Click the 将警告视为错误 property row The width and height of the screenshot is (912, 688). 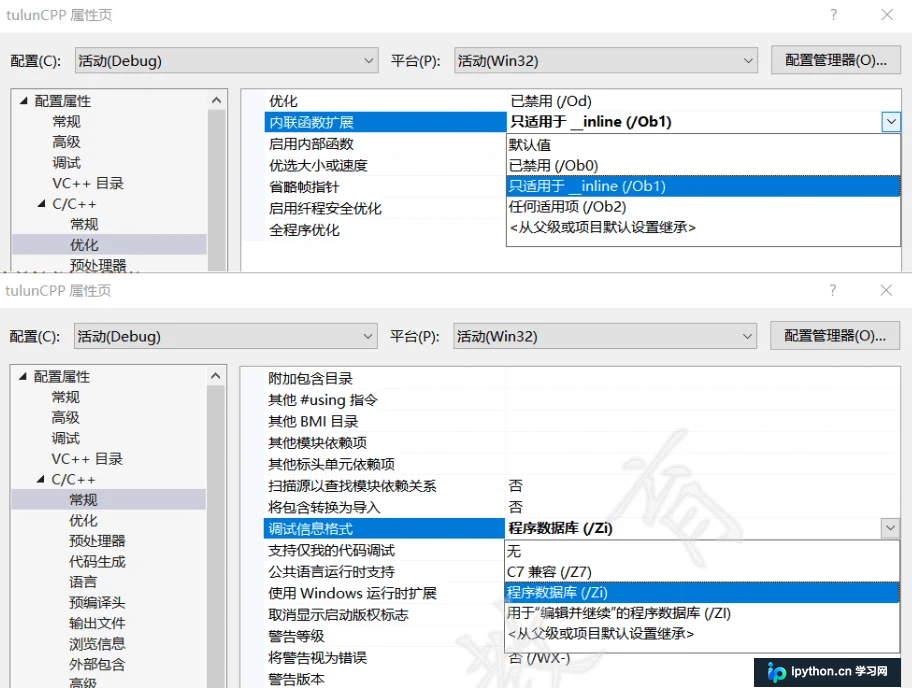(384, 657)
